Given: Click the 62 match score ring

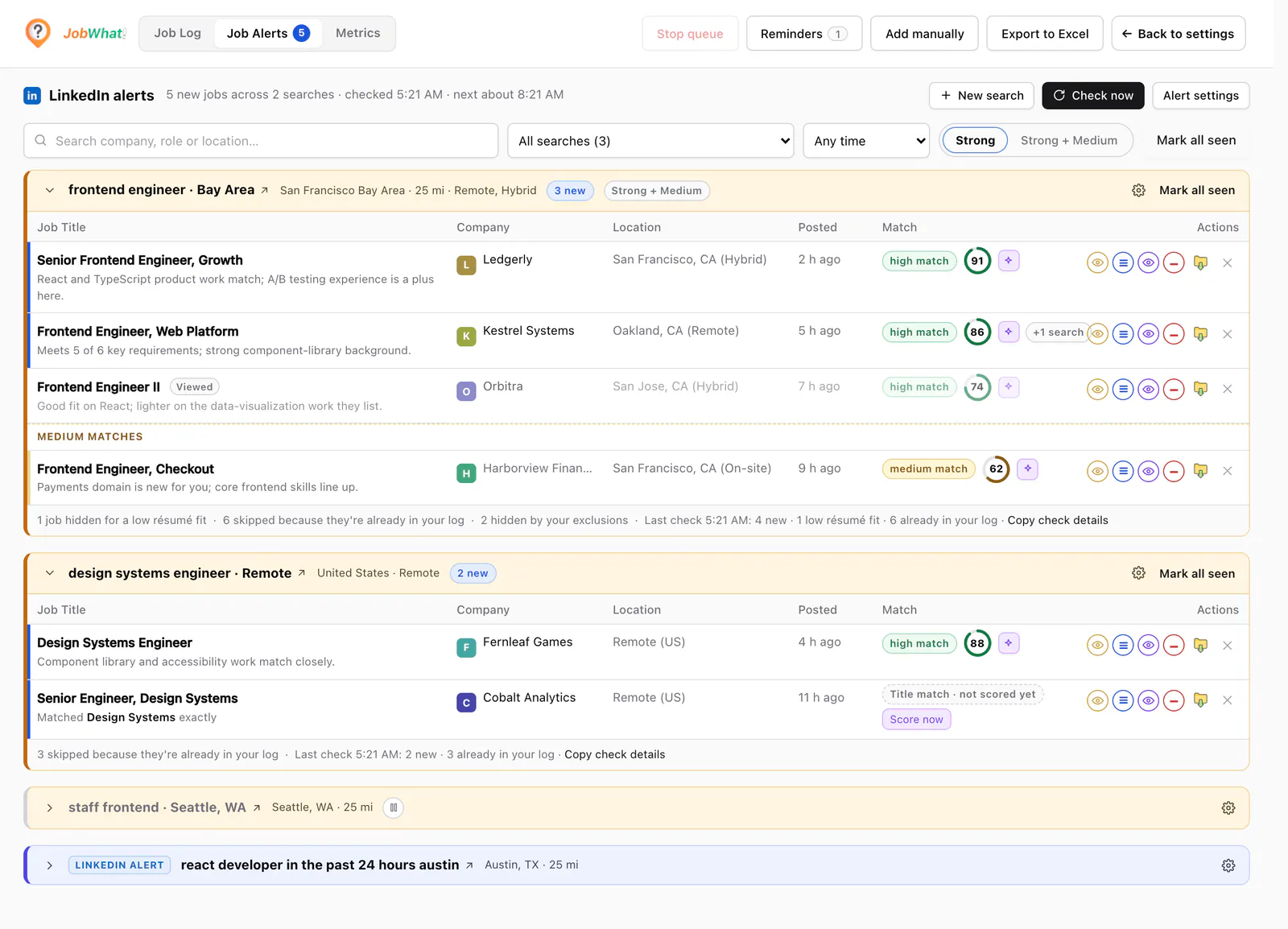Looking at the screenshot, I should 997,469.
